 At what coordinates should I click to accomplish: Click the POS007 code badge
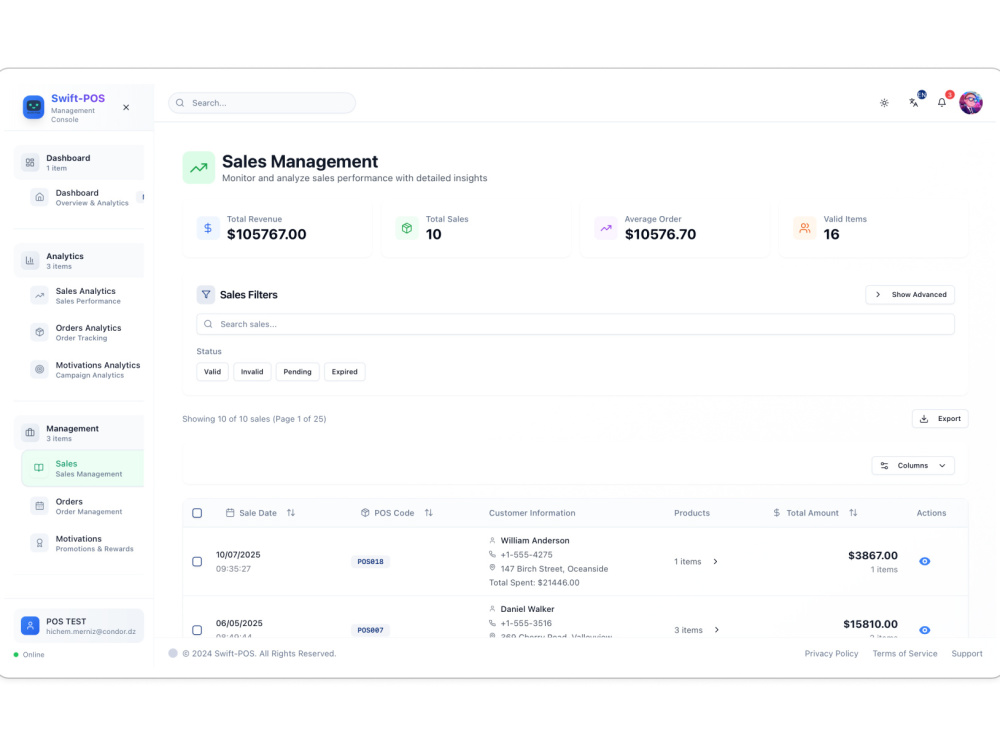pos(371,630)
